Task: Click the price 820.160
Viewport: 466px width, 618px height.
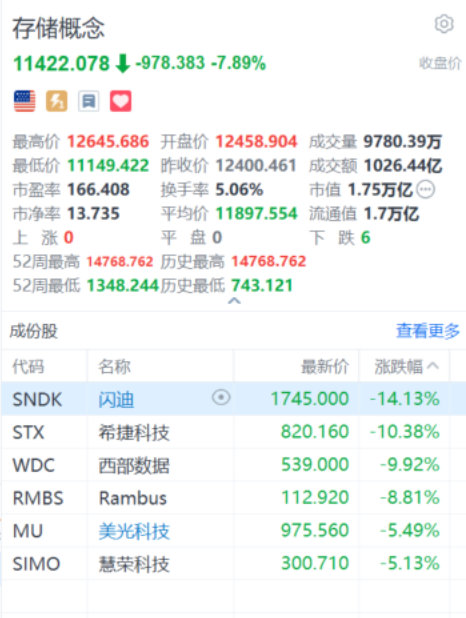Action: [315, 432]
